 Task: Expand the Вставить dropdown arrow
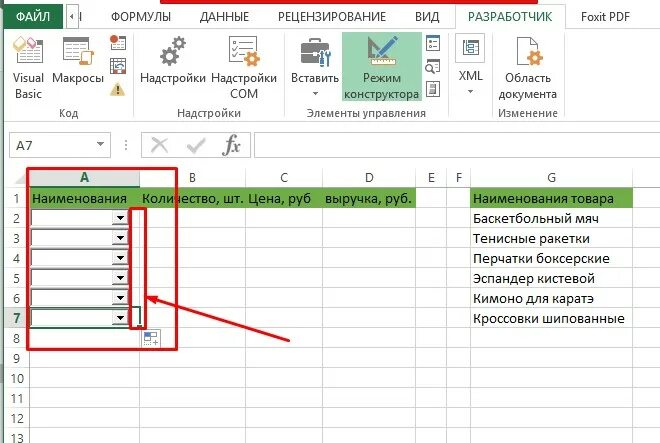tap(315, 93)
